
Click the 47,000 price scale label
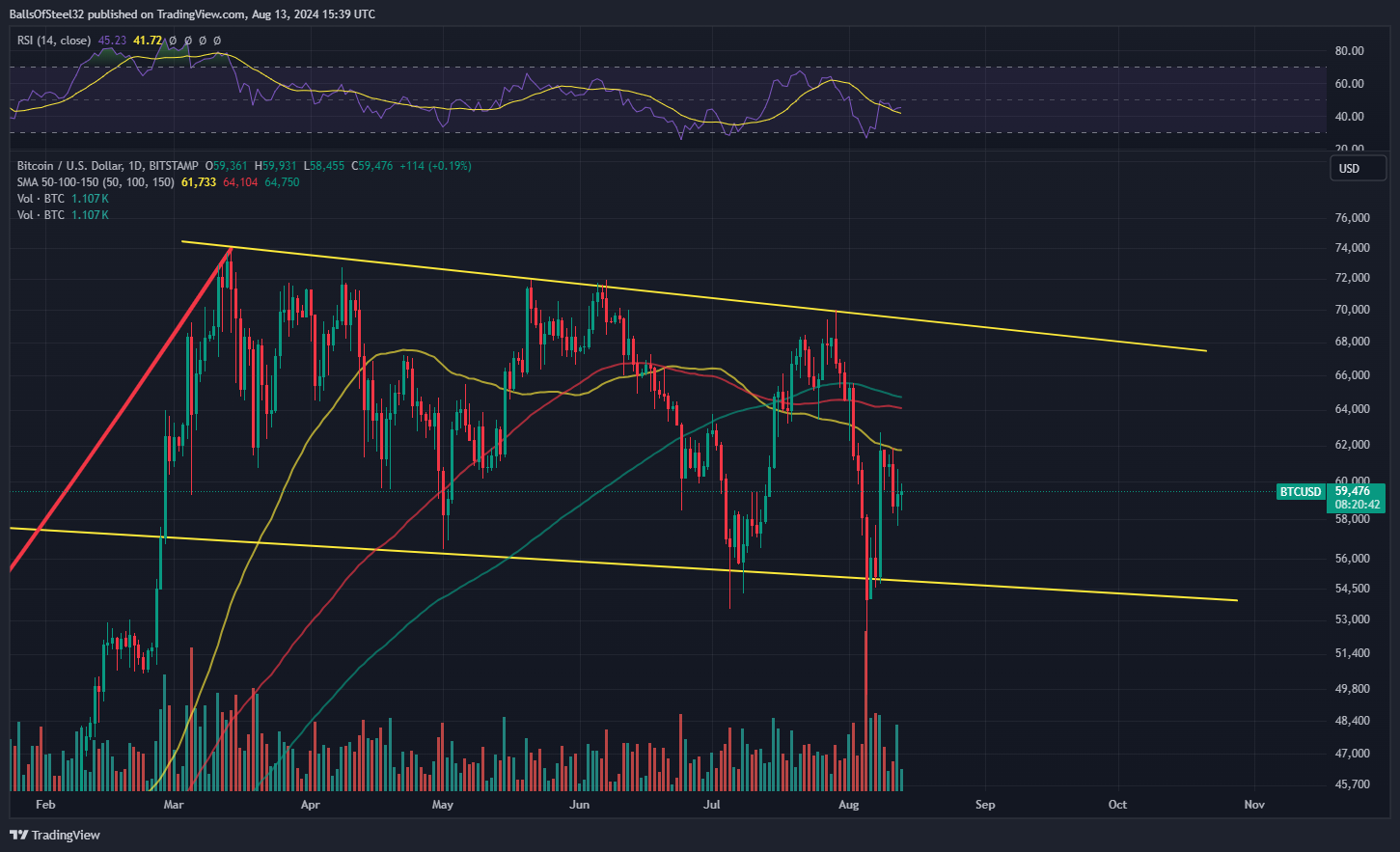coord(1352,754)
